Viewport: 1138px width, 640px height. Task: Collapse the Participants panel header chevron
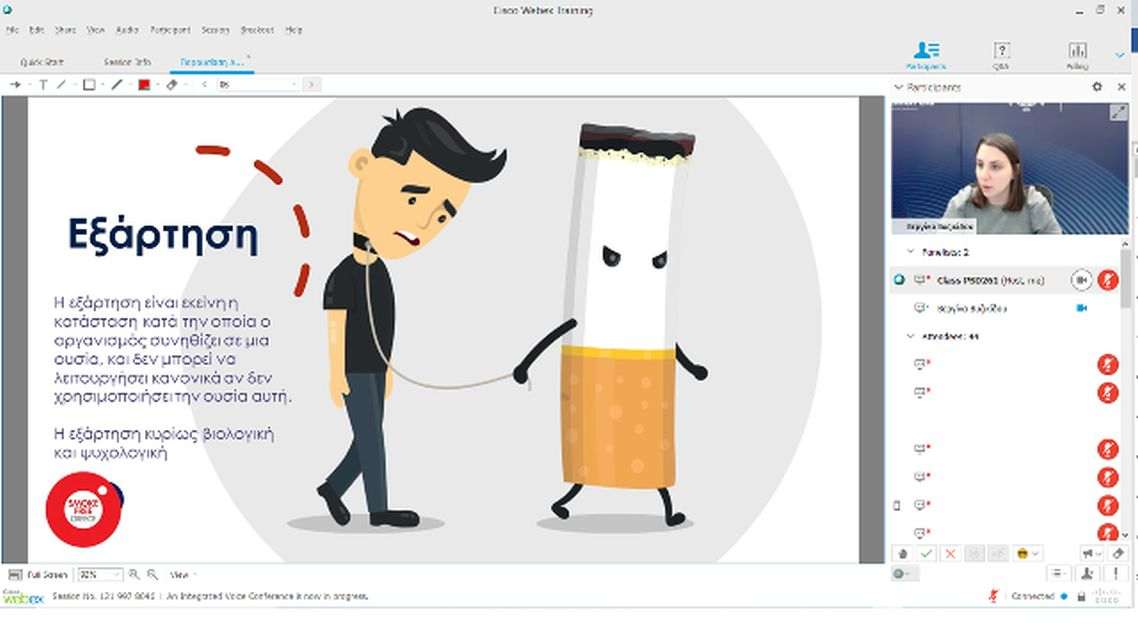click(898, 87)
